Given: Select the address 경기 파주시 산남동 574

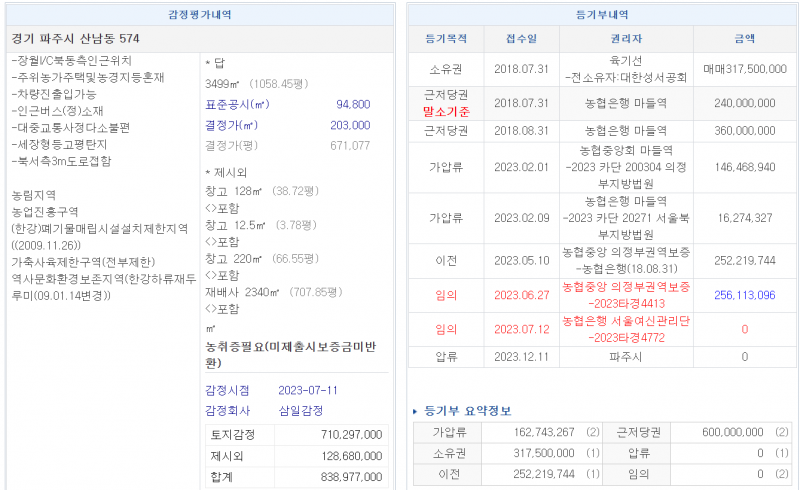Looking at the screenshot, I should [76, 39].
